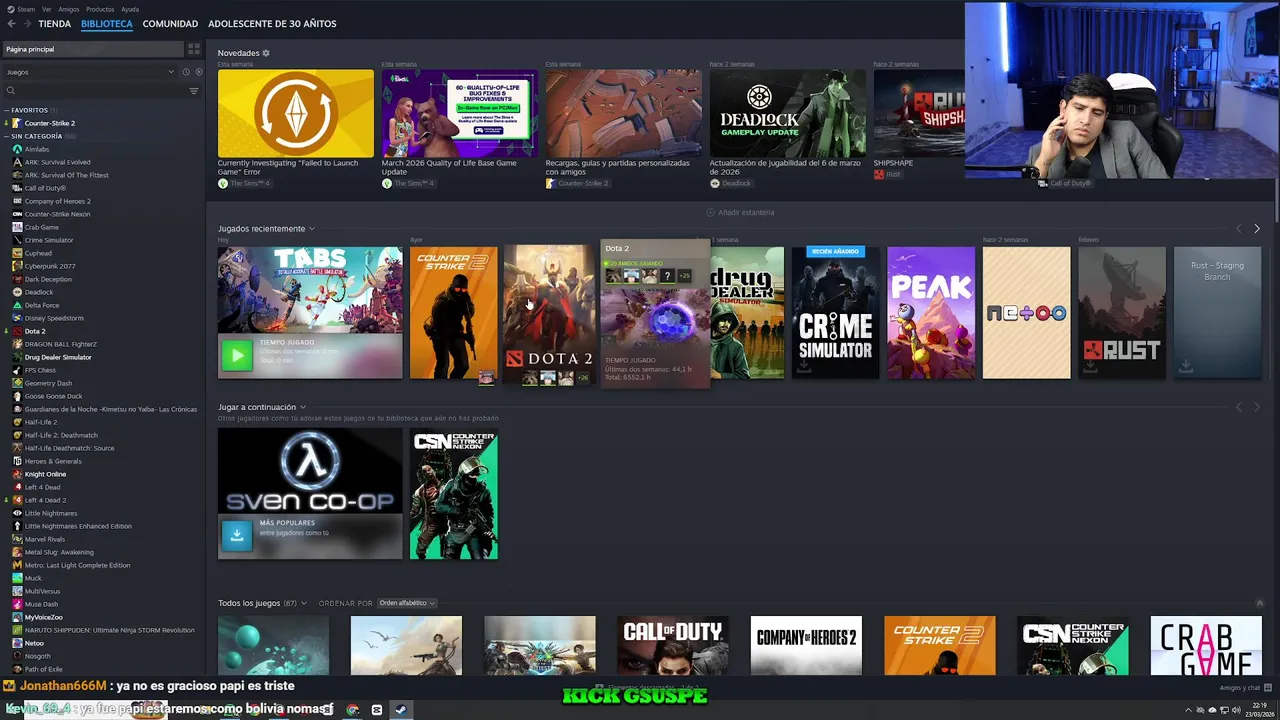This screenshot has height=720, width=1280.
Task: Show next recently played games with right arrow
Action: [1257, 229]
